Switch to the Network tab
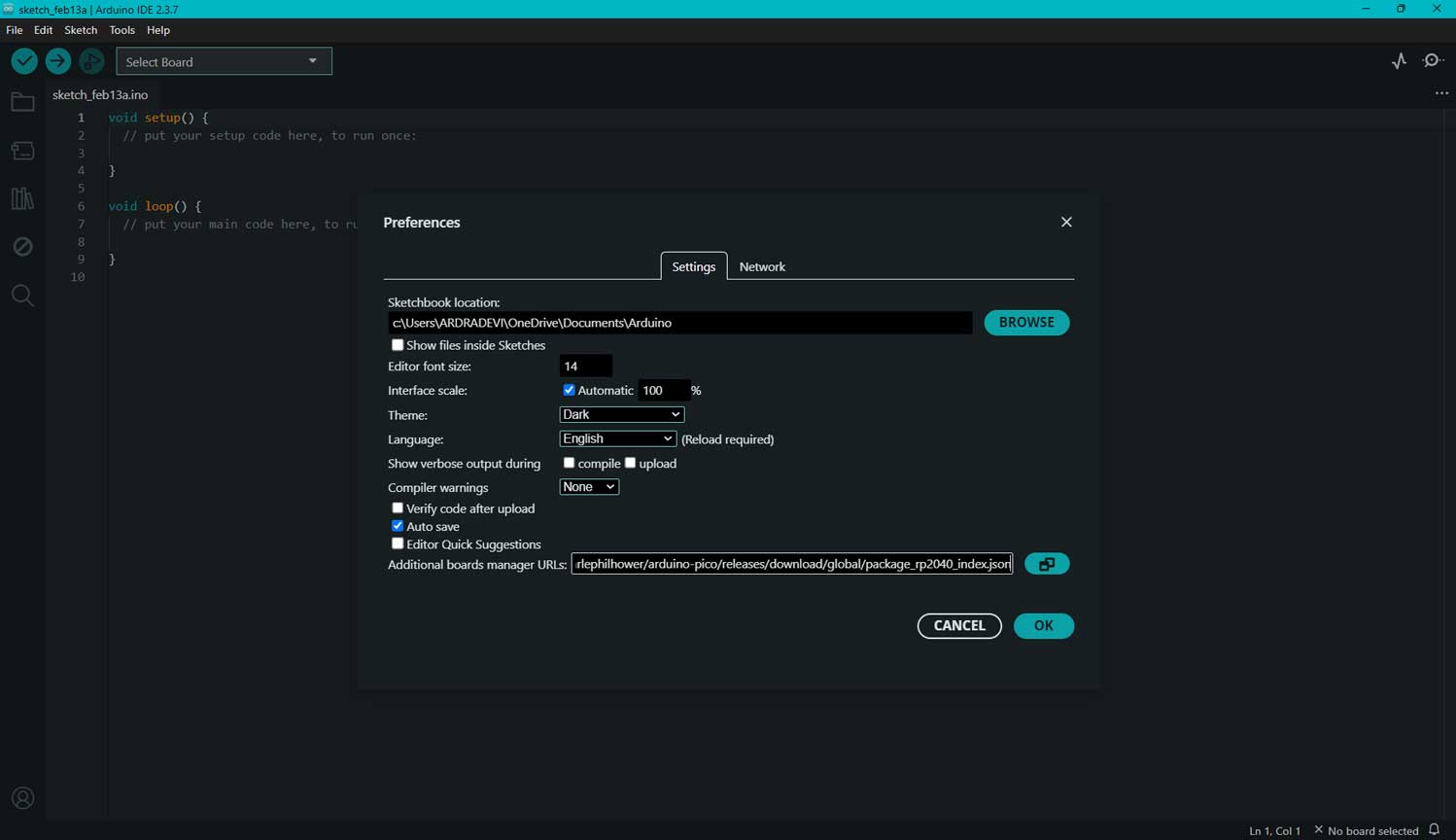 (x=762, y=266)
